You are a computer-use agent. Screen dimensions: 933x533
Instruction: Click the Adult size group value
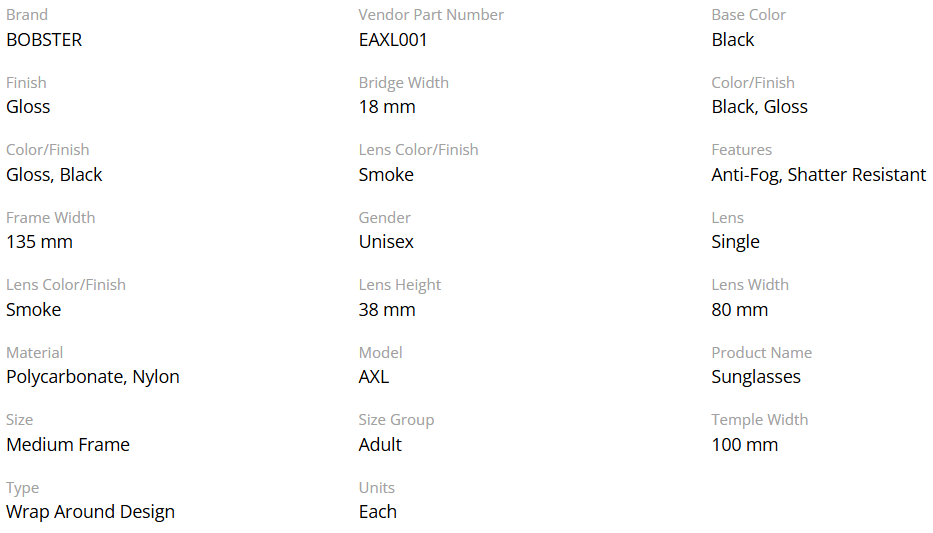(380, 445)
